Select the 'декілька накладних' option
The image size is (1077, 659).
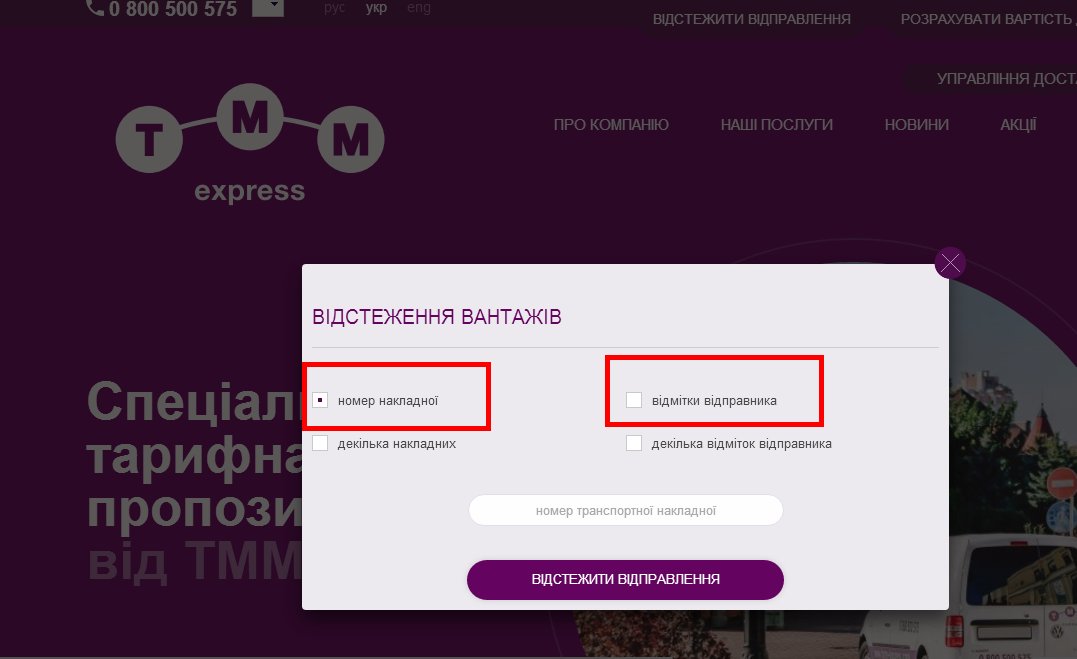320,443
